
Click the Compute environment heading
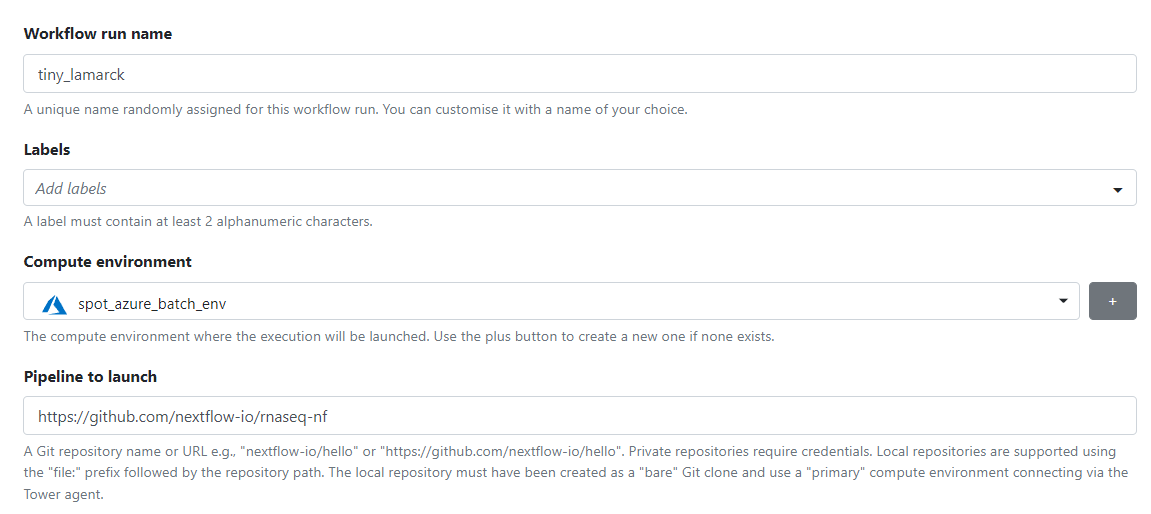(x=107, y=261)
